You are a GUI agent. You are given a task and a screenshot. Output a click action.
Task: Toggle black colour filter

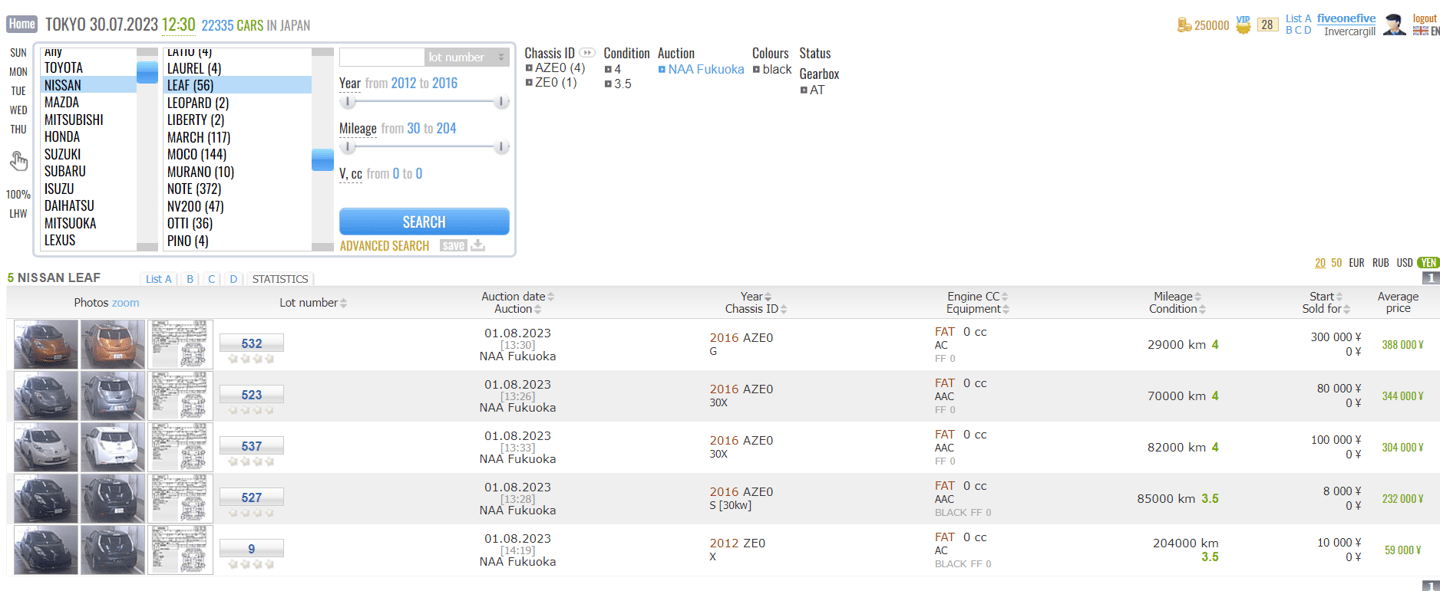click(772, 69)
